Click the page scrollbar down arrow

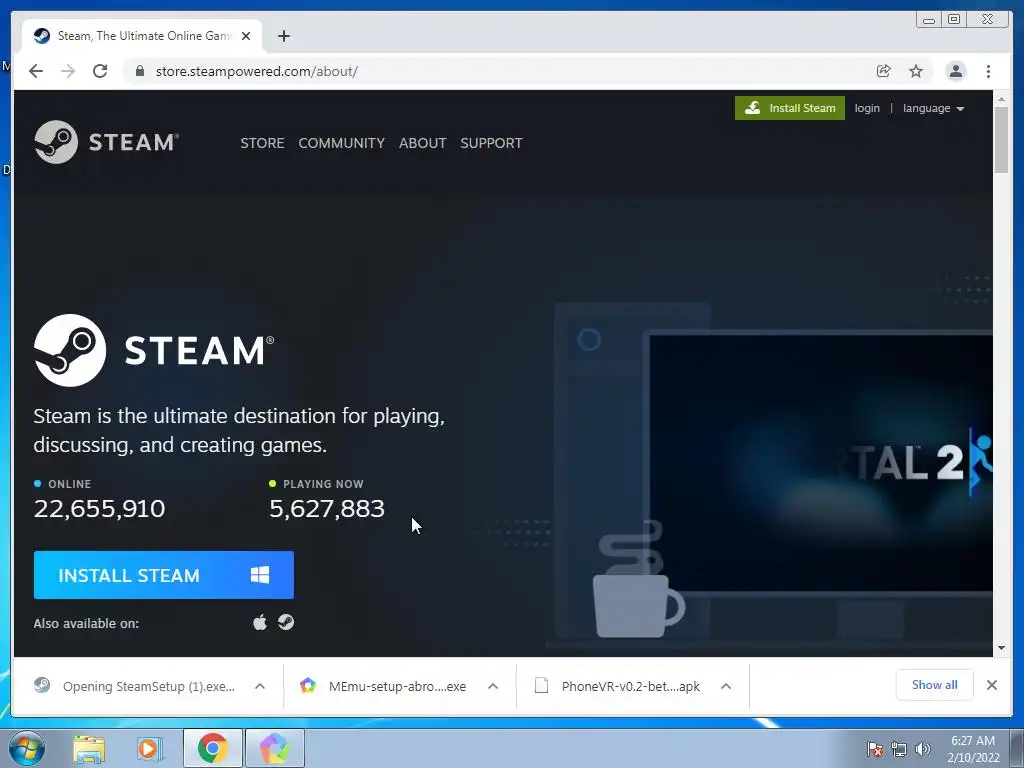tap(1001, 648)
